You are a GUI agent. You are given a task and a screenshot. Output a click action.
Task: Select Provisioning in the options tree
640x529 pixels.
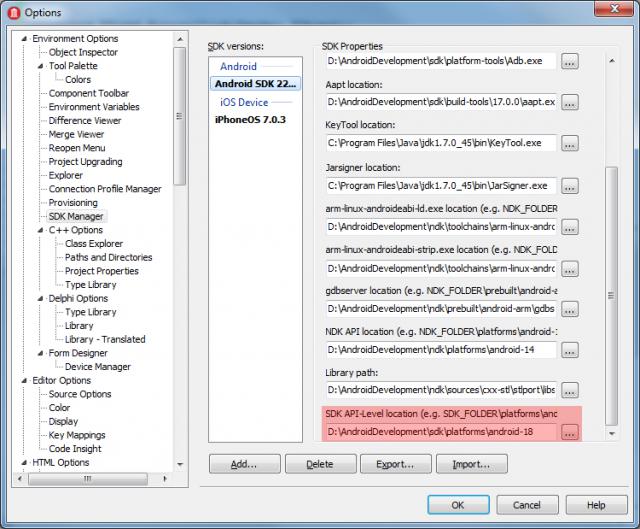[x=73, y=203]
